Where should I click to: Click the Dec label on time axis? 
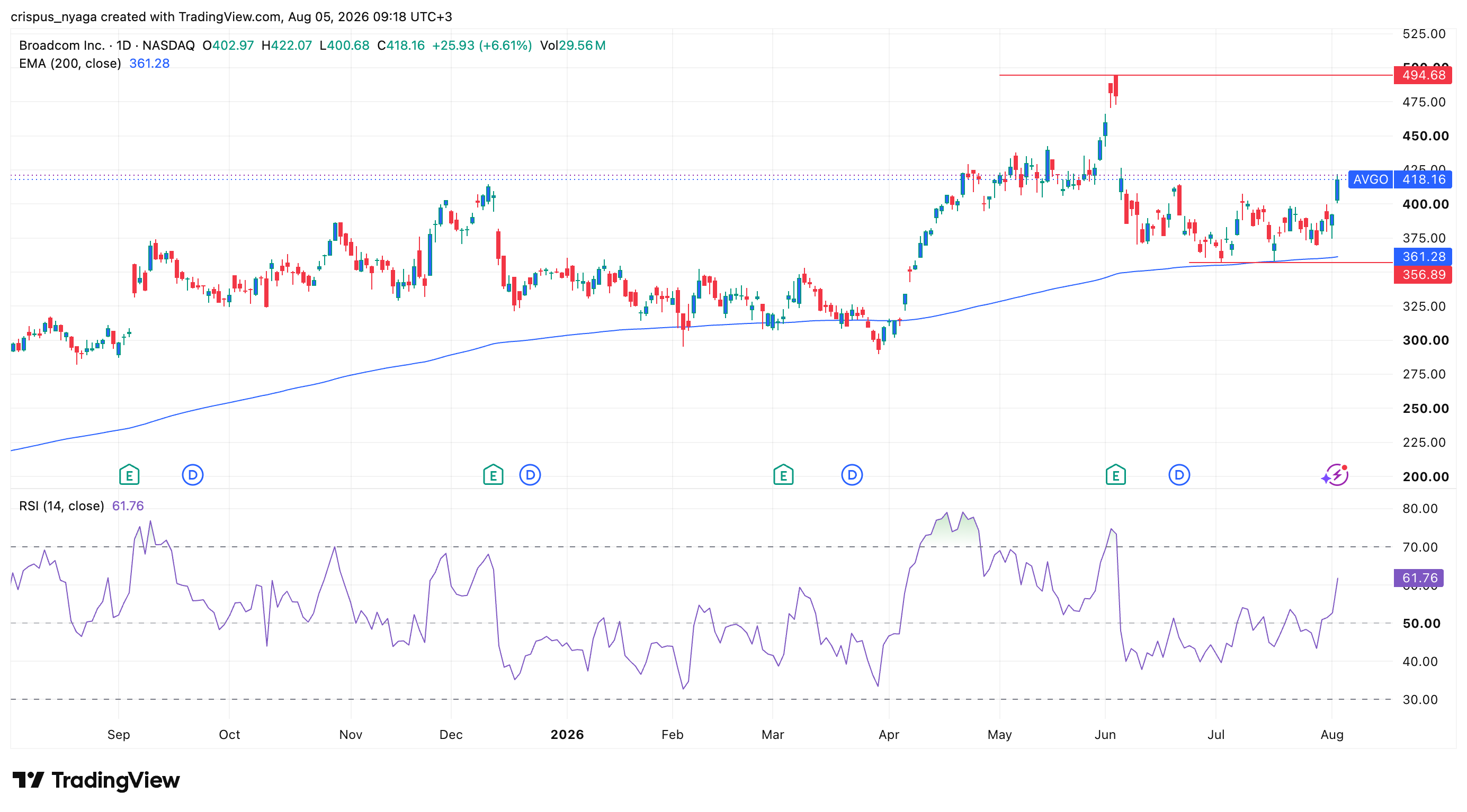point(451,735)
